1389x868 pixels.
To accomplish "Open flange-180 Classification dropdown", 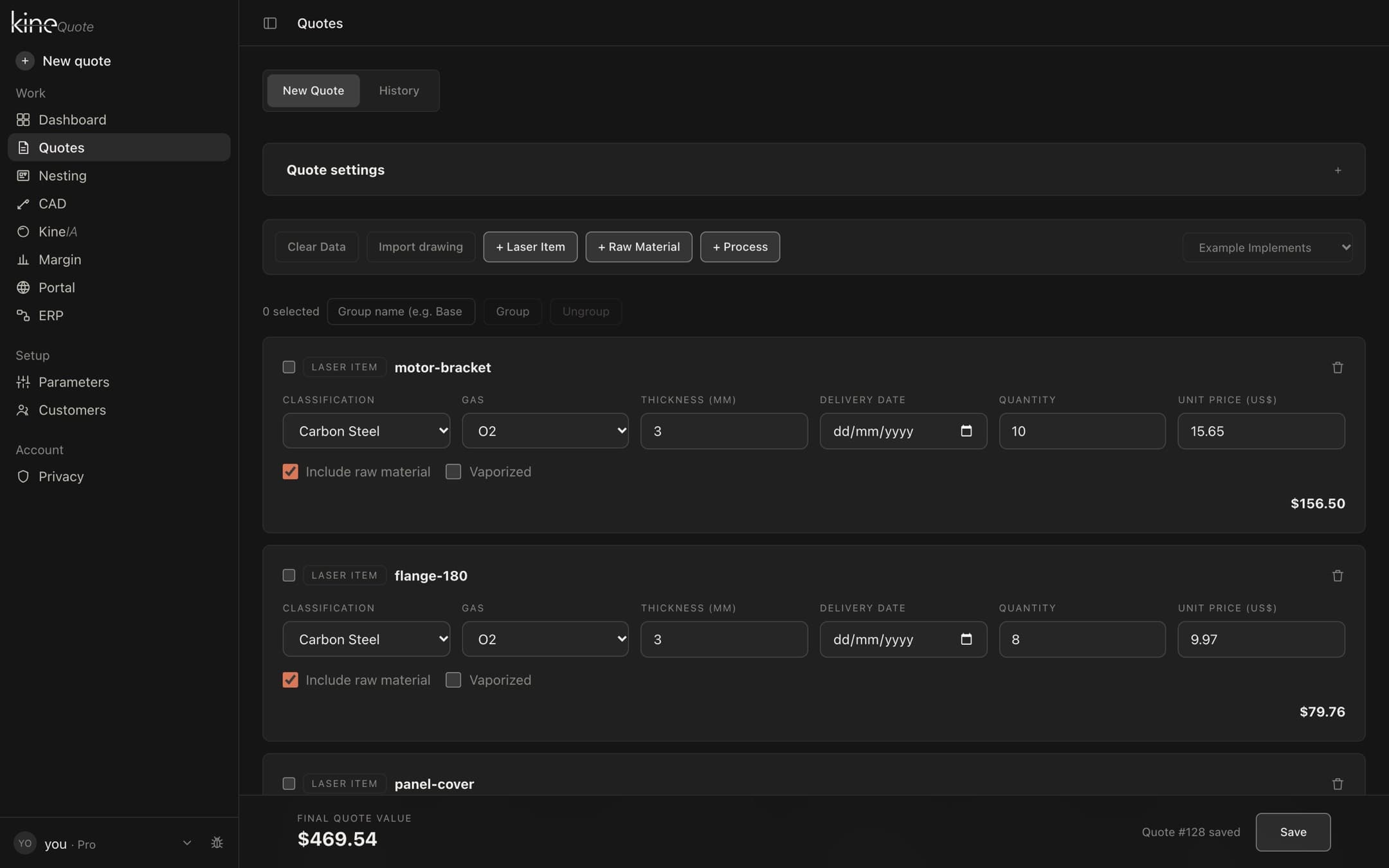I will click(x=367, y=639).
